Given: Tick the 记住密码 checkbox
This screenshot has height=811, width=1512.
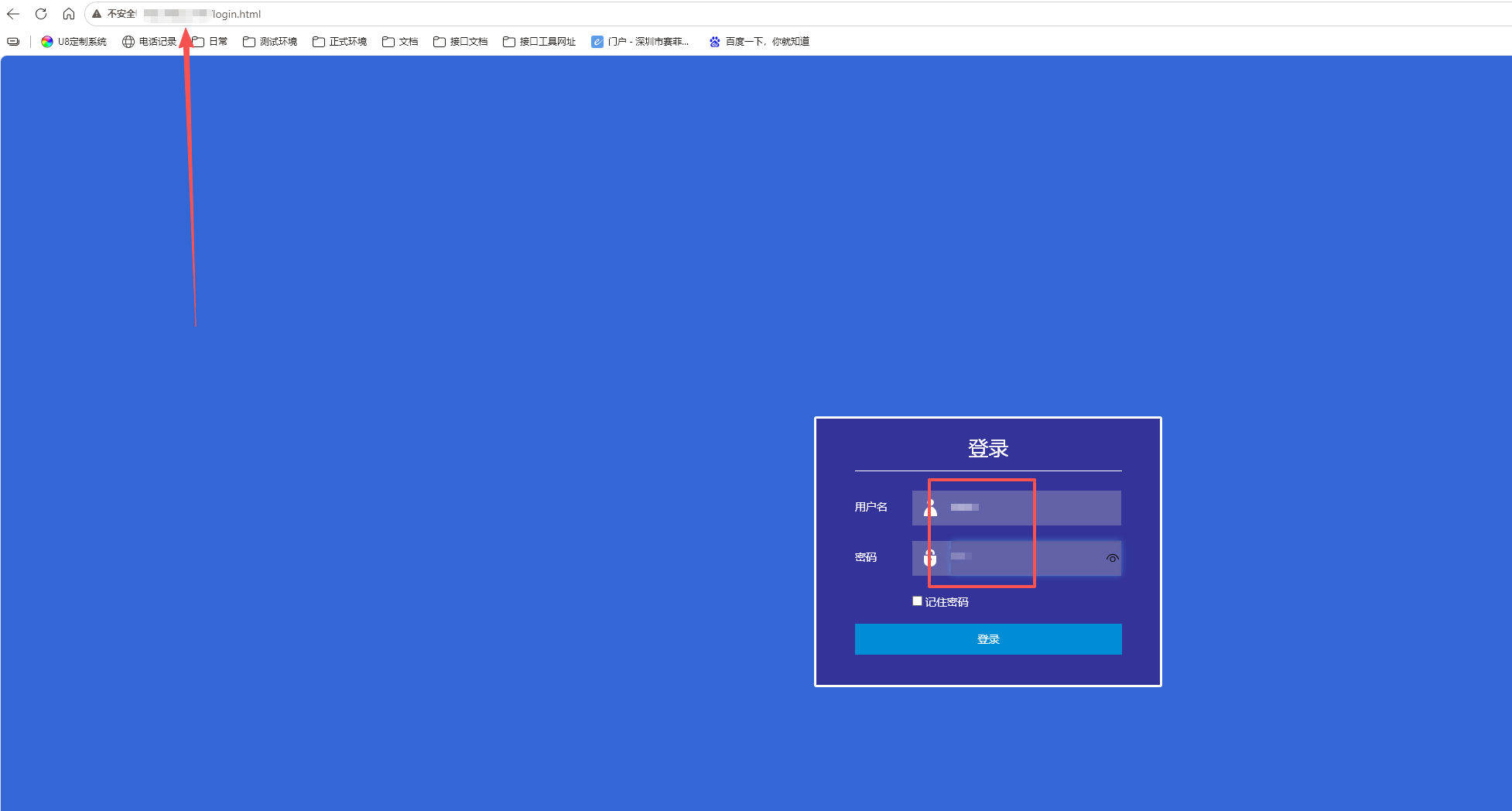Looking at the screenshot, I should 917,601.
